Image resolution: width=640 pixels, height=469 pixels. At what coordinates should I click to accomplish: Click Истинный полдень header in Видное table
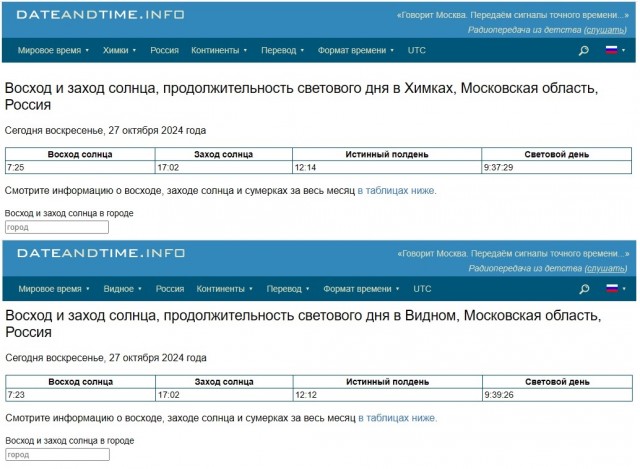pyautogui.click(x=387, y=382)
